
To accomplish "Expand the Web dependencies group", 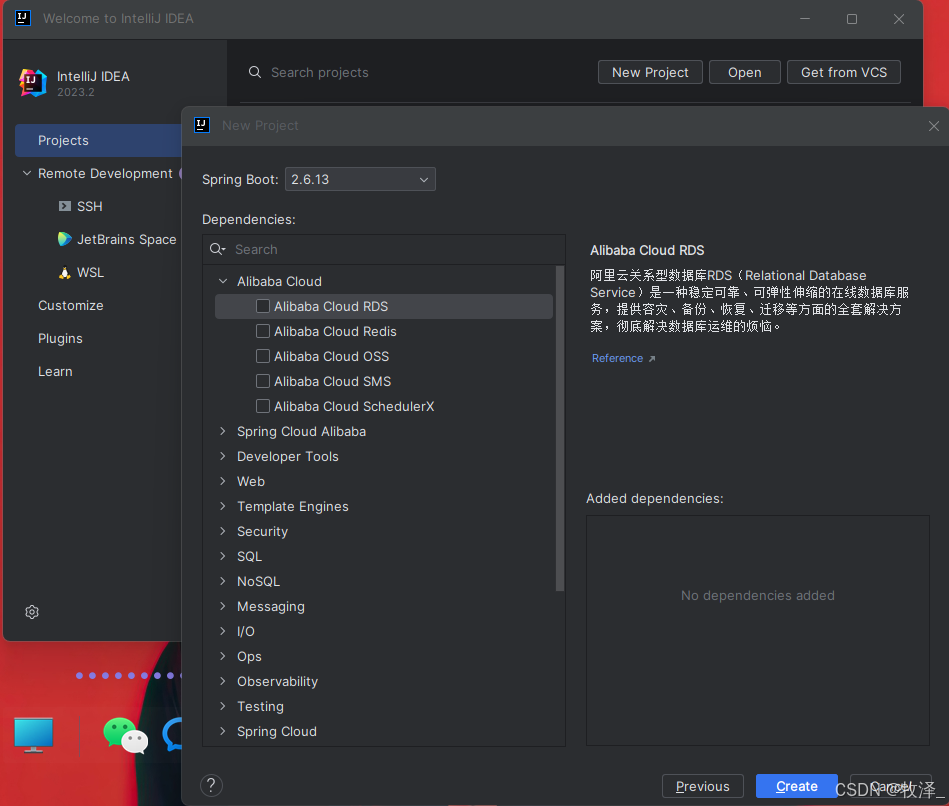I will tap(223, 481).
